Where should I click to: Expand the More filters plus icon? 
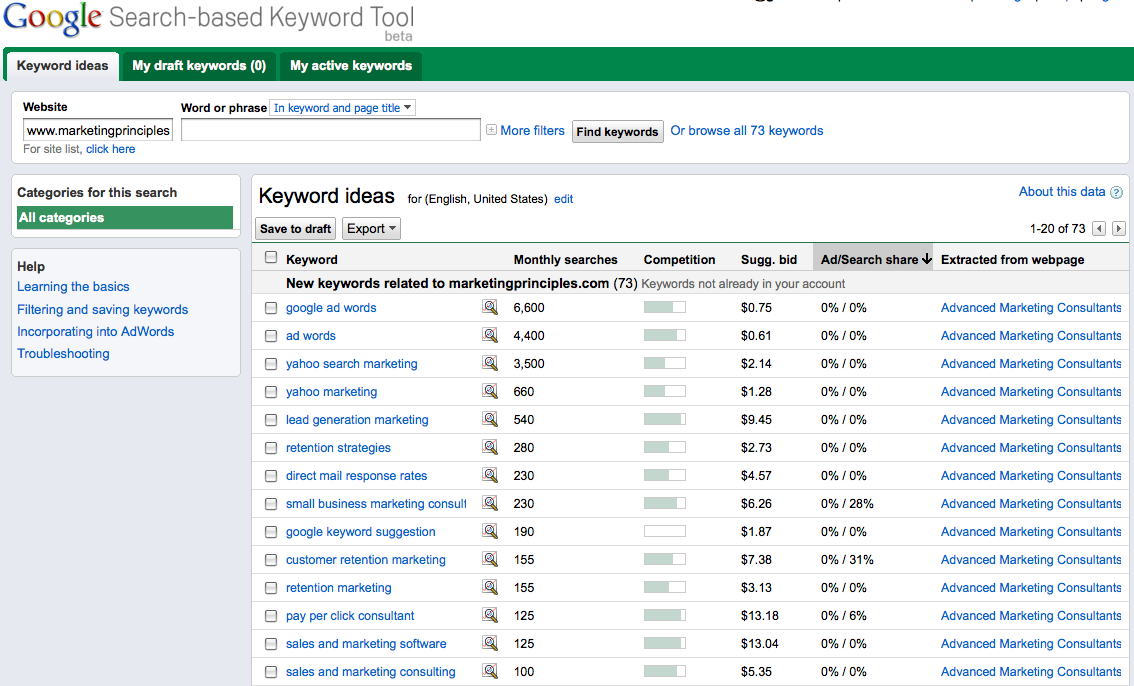click(491, 131)
